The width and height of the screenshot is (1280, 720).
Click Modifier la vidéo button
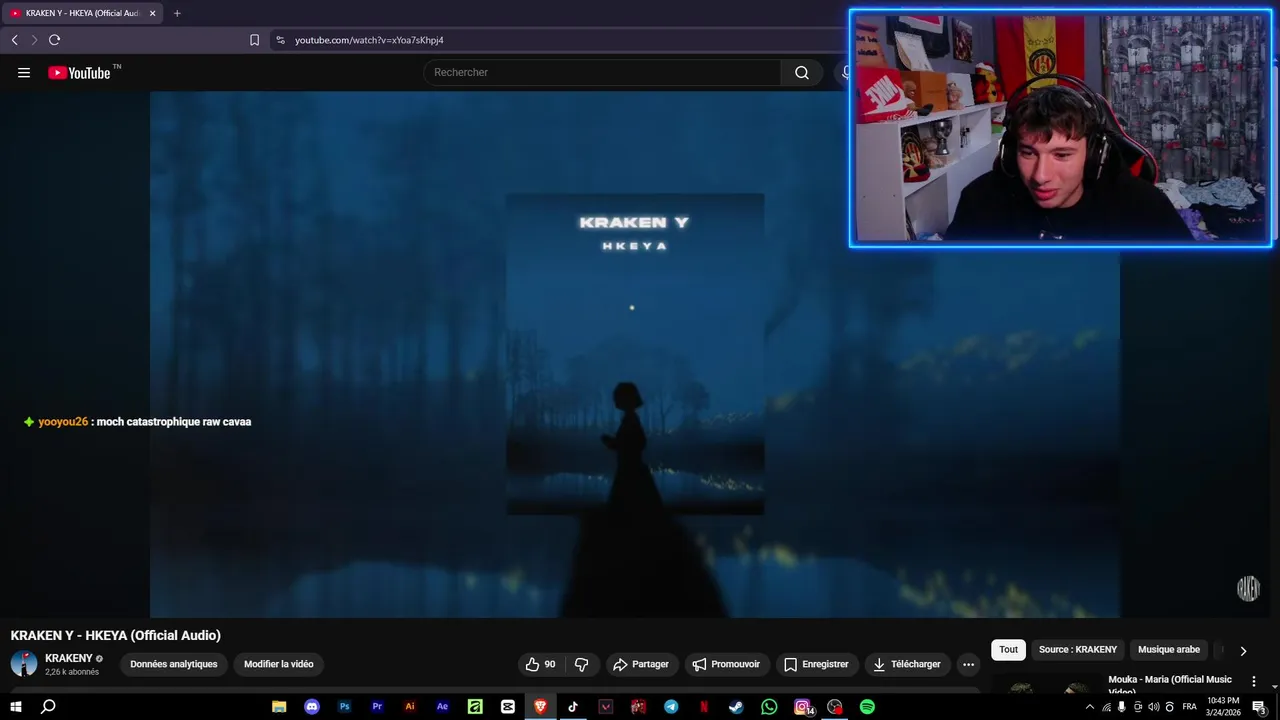[279, 664]
